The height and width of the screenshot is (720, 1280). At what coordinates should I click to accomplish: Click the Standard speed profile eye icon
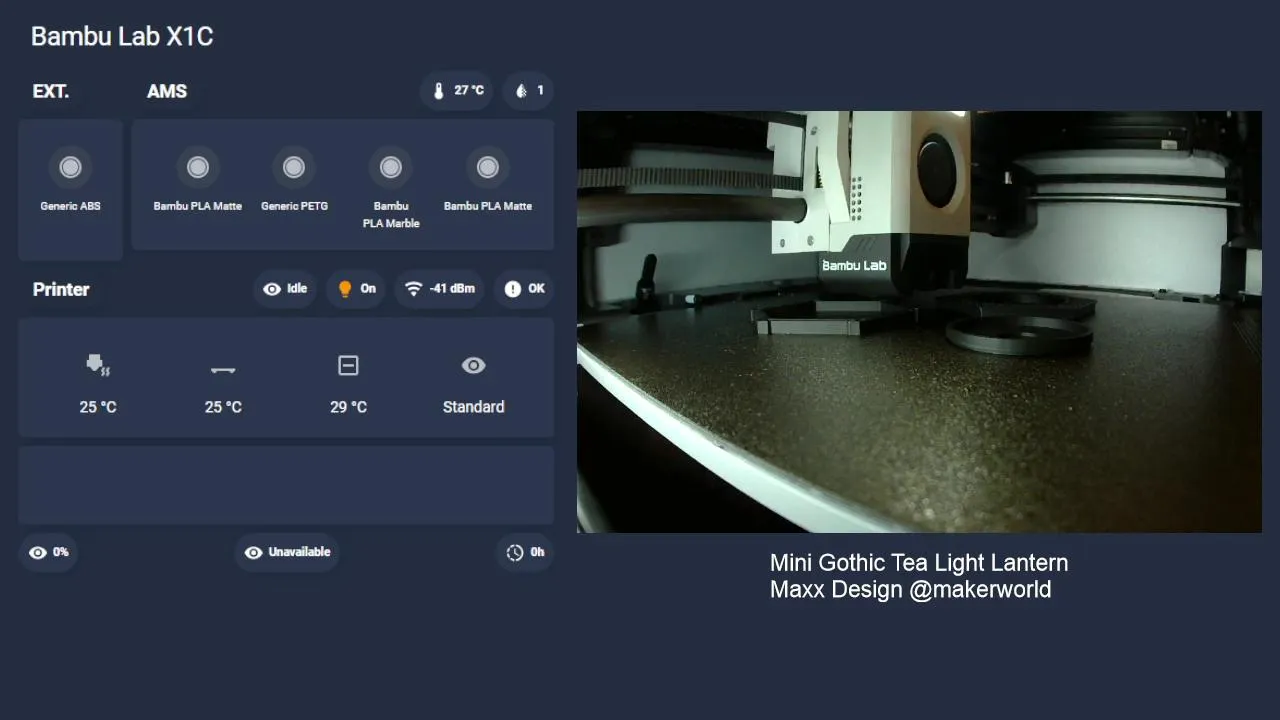click(x=473, y=366)
